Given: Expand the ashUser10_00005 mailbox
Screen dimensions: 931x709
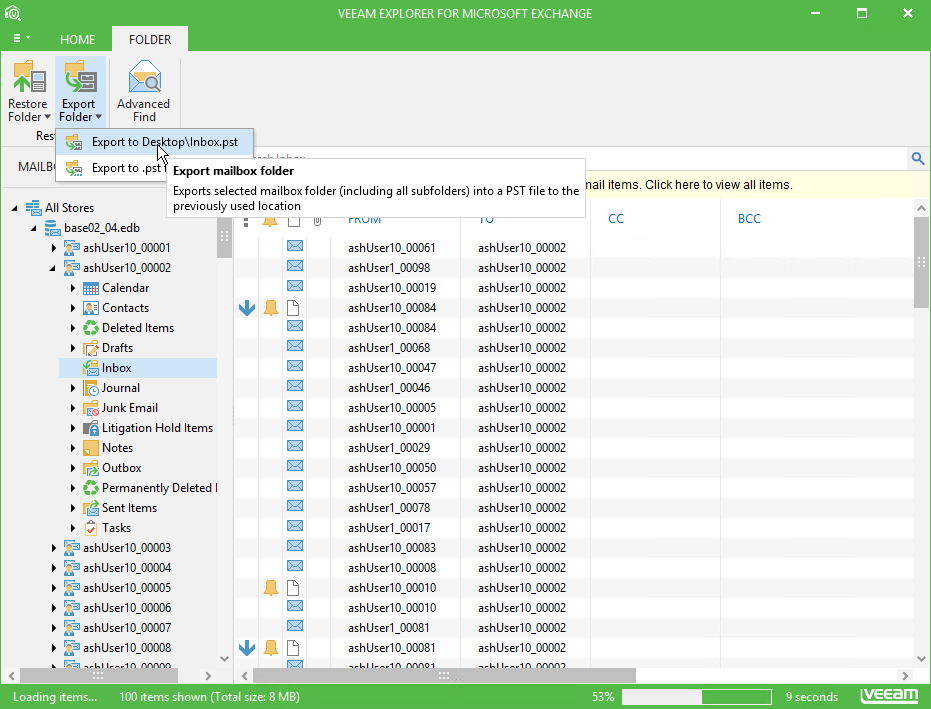Looking at the screenshot, I should pos(53,588).
